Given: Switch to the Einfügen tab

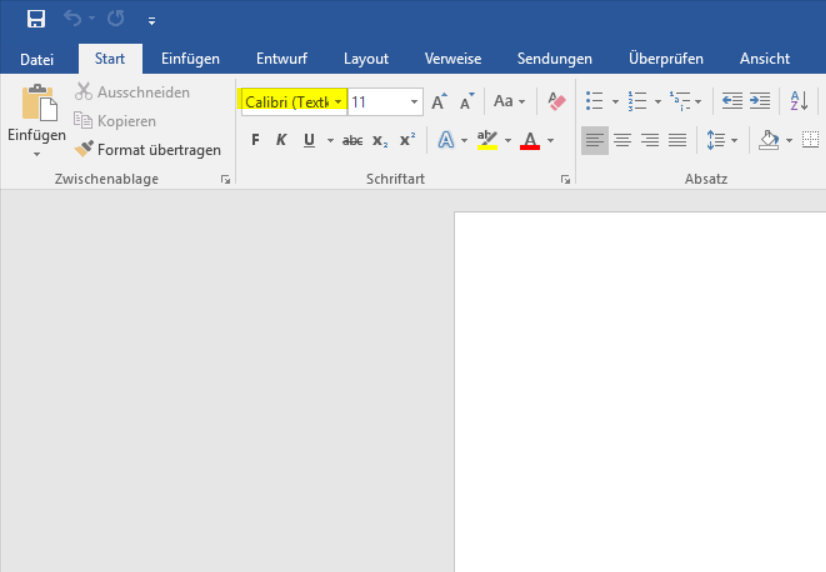Looking at the screenshot, I should pos(190,59).
